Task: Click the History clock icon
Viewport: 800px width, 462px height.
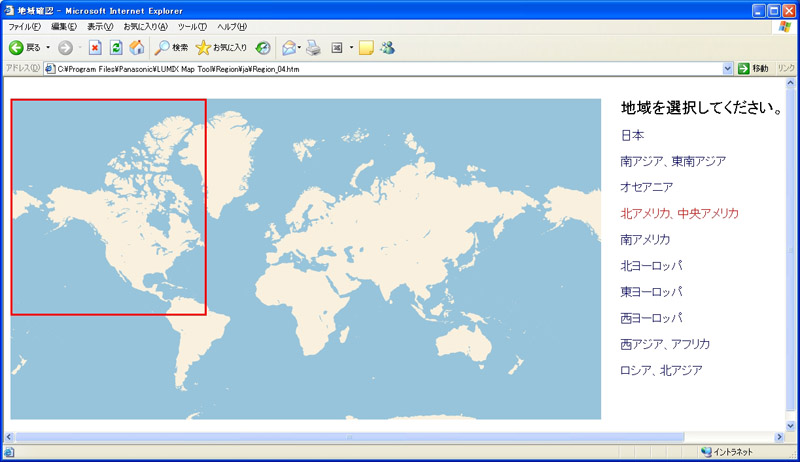Action: click(263, 48)
